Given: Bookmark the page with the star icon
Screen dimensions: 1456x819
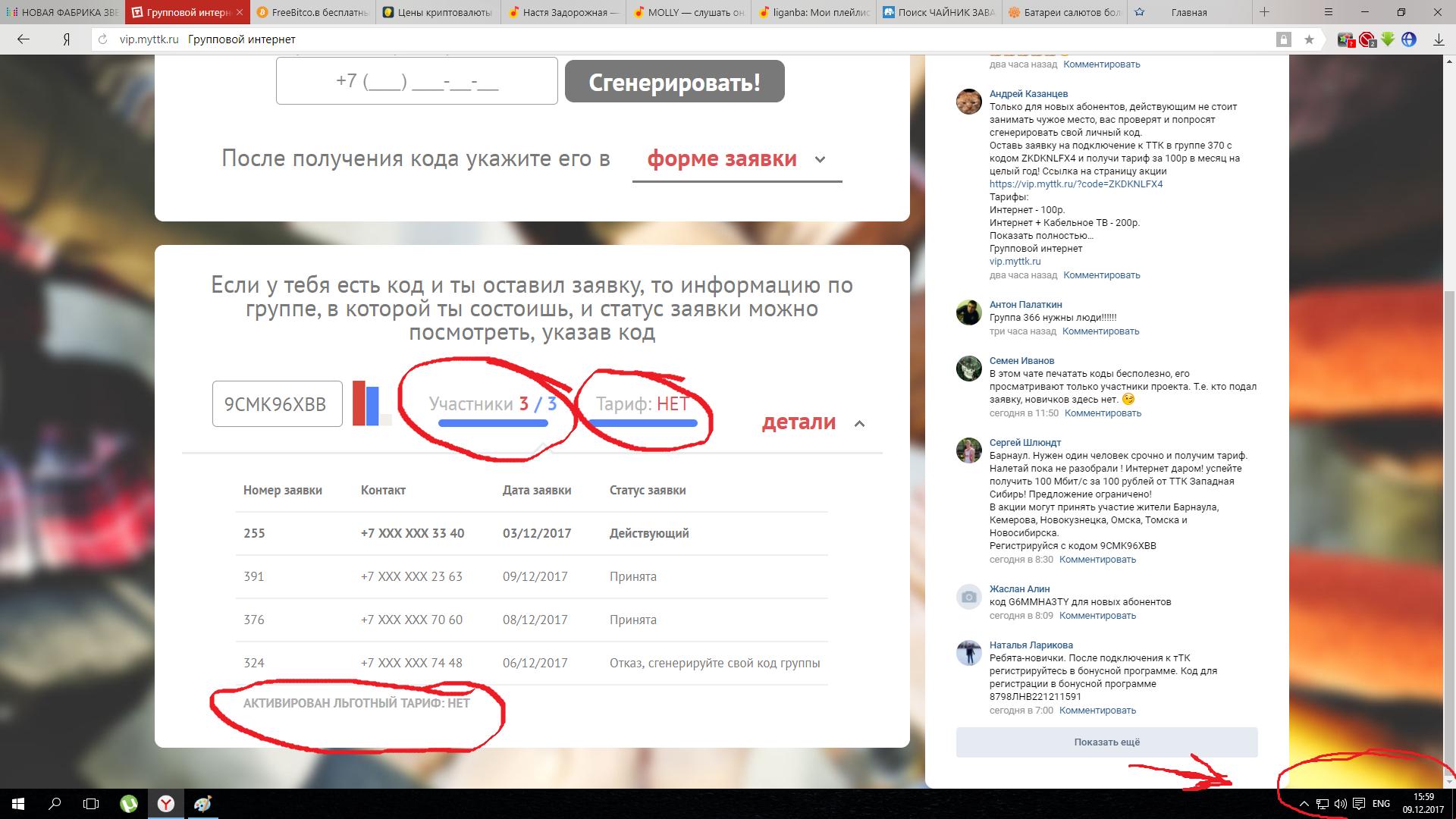Looking at the screenshot, I should pos(1309,39).
